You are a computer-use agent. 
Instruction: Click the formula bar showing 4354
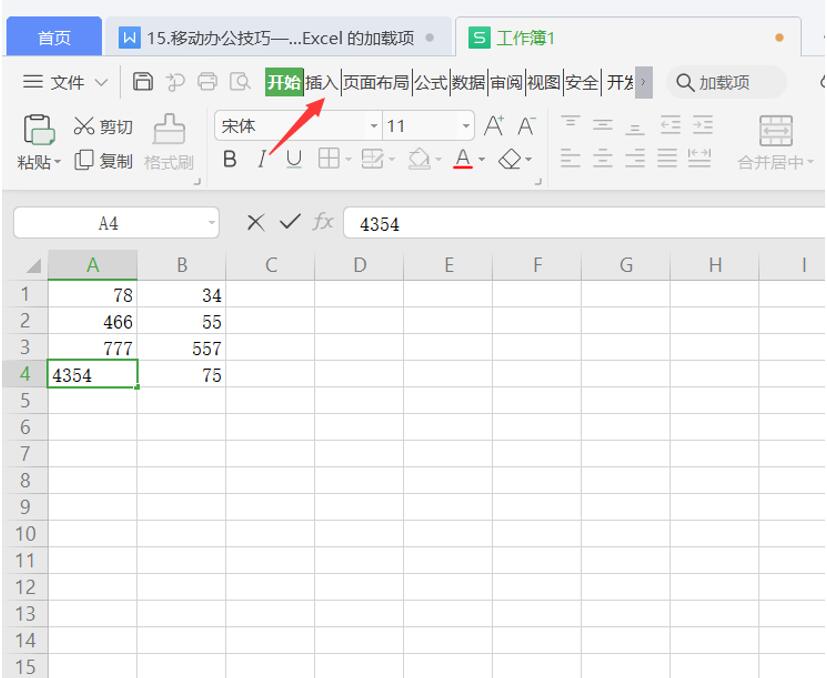584,223
